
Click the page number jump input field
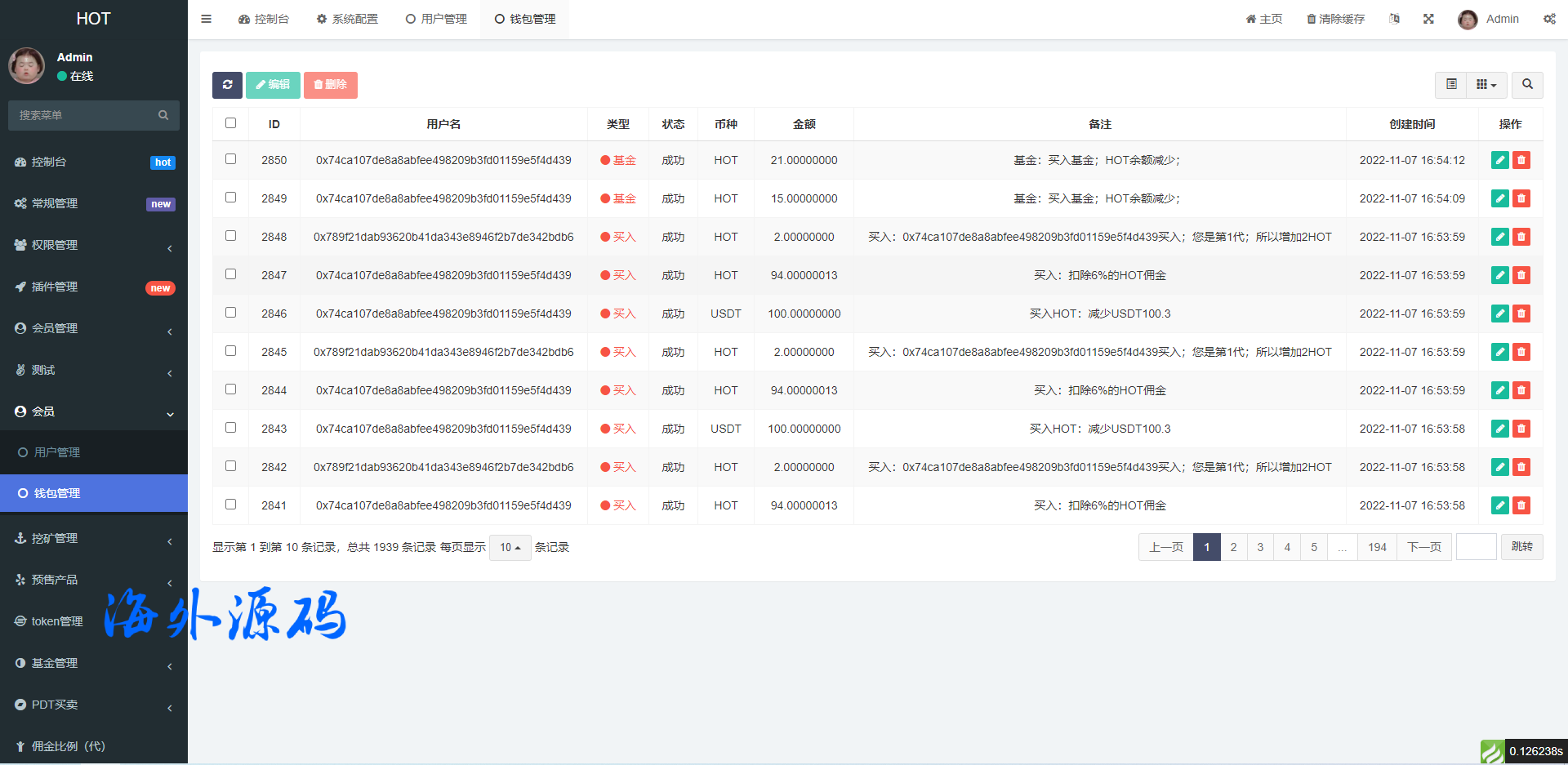pyautogui.click(x=1476, y=547)
